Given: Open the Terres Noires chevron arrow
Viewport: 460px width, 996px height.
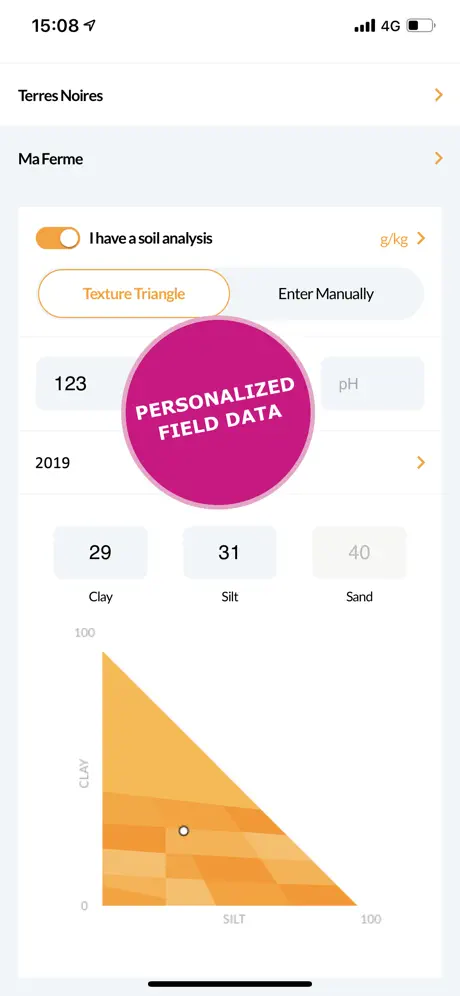Looking at the screenshot, I should pyautogui.click(x=438, y=95).
